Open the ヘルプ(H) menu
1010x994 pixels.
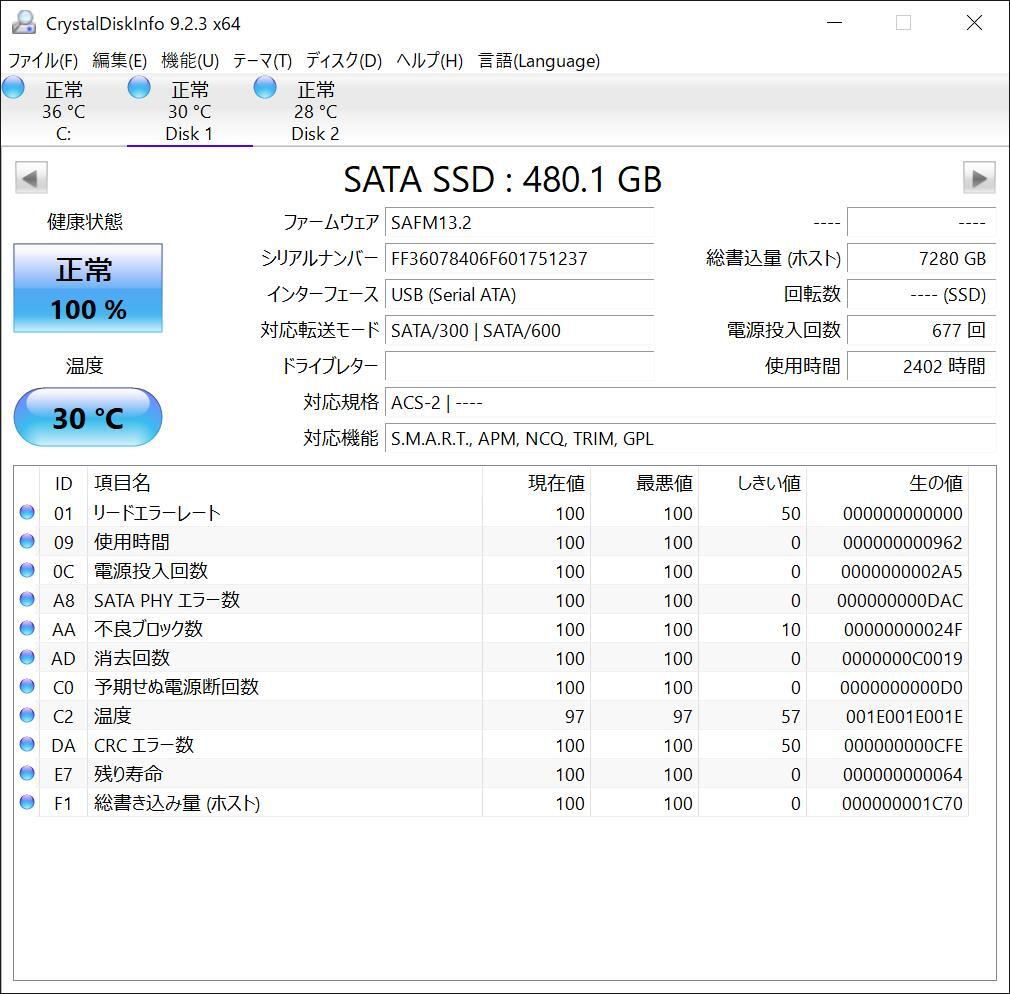click(x=430, y=61)
